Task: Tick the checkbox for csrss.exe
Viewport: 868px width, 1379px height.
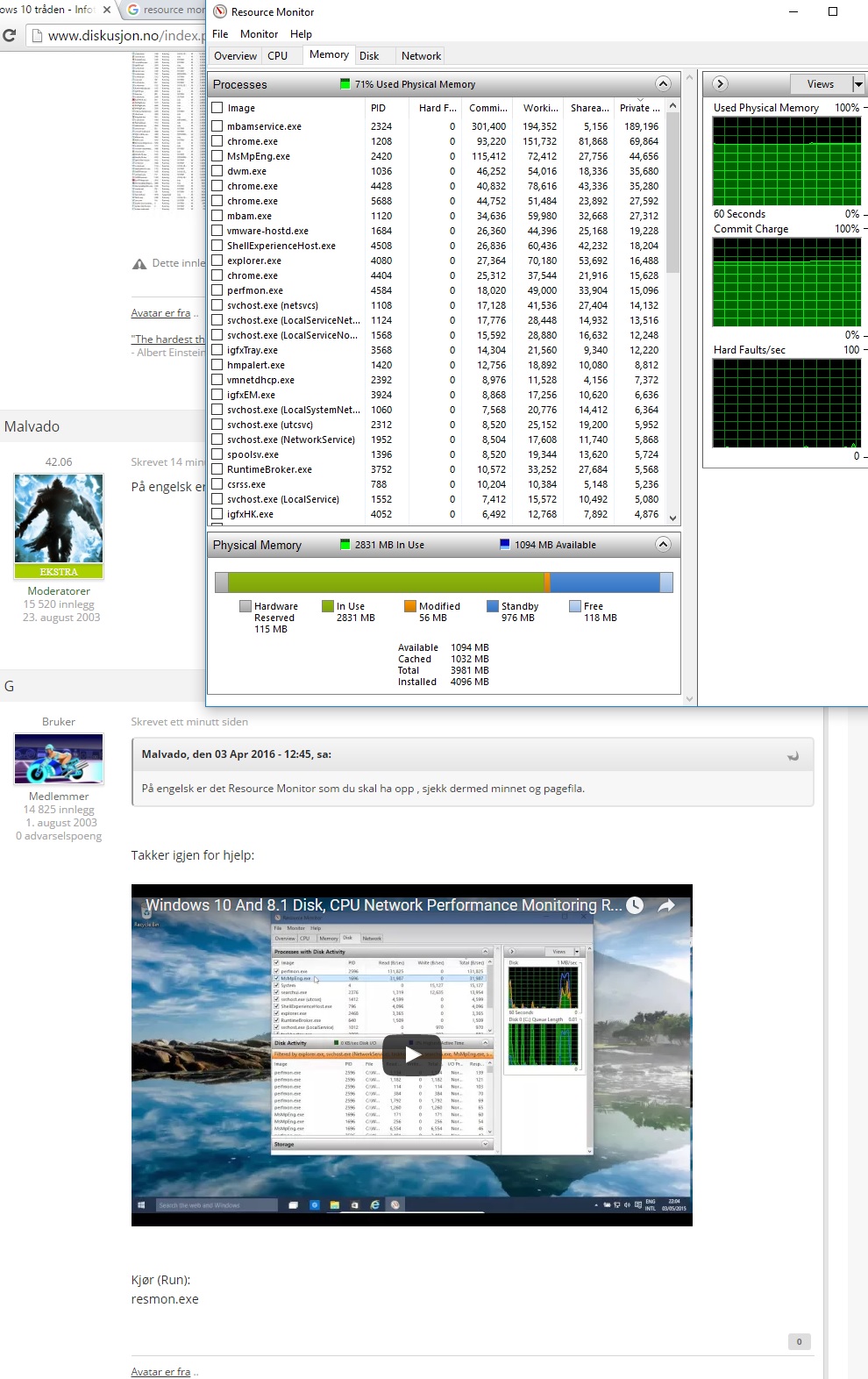Action: (217, 484)
